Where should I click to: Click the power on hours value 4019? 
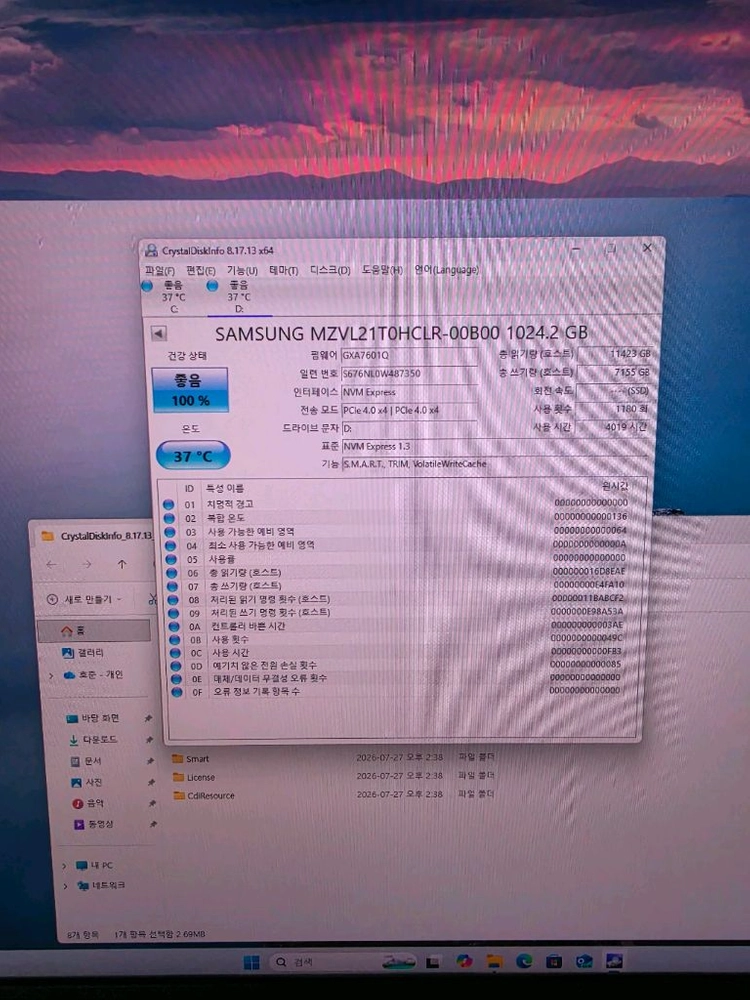(611, 427)
